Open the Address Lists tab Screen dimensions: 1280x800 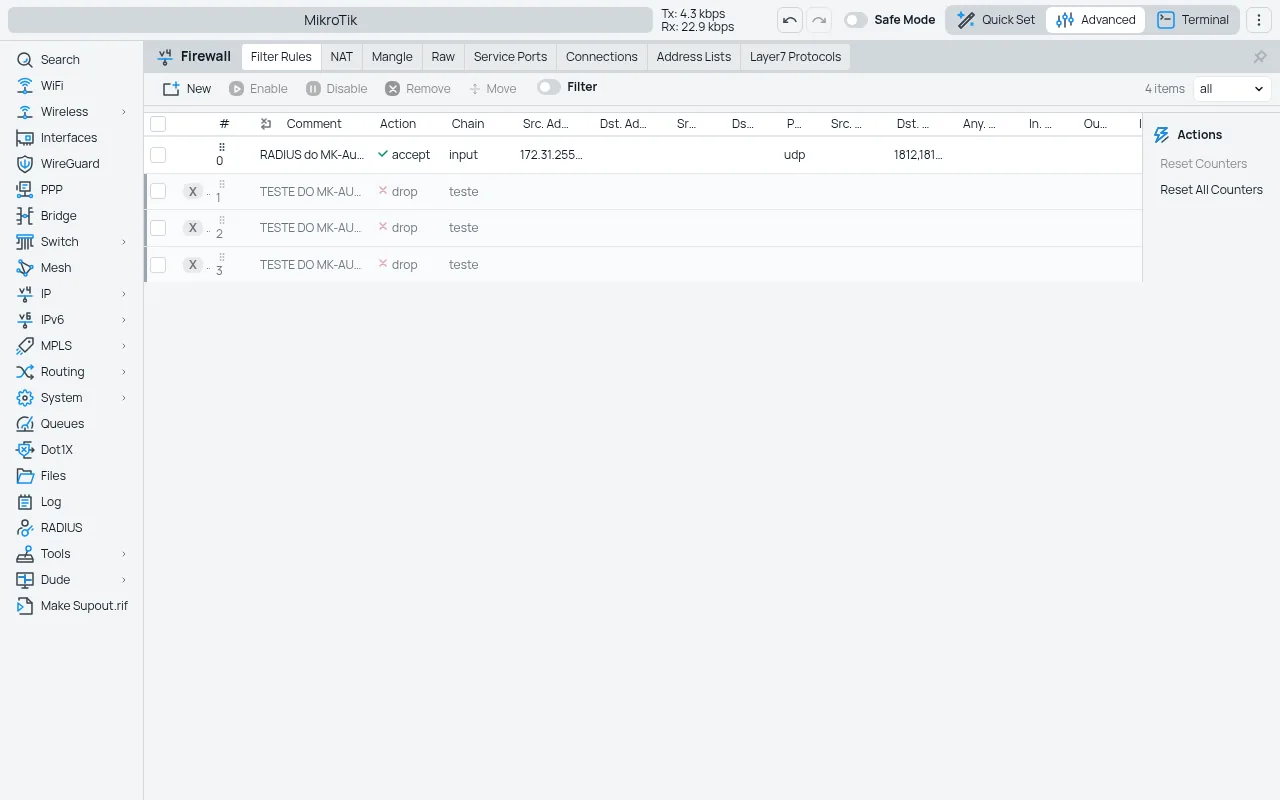pos(694,57)
